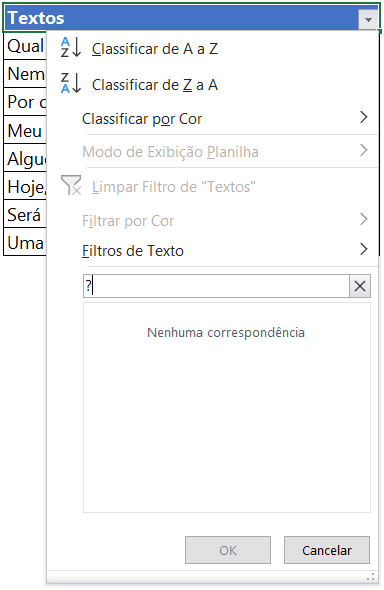Screen dimensions: 384x590
Task: Click the clear filter funnel icon
Action: pos(71,186)
